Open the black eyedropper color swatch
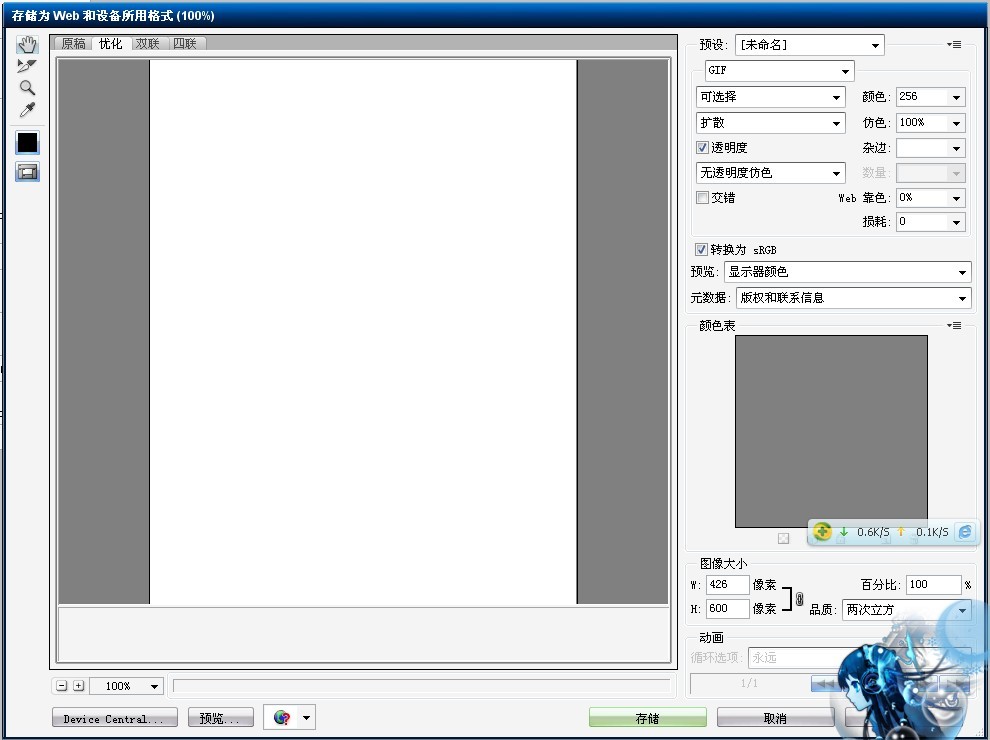The width and height of the screenshot is (990, 740). [x=27, y=143]
